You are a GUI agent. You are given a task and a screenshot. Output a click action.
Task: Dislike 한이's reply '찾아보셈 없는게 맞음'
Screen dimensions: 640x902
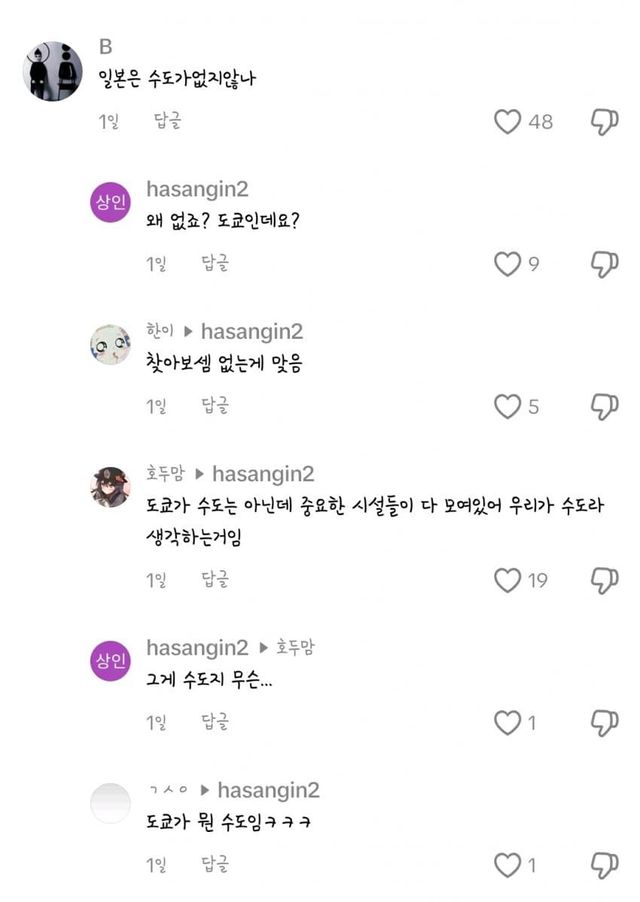[604, 406]
